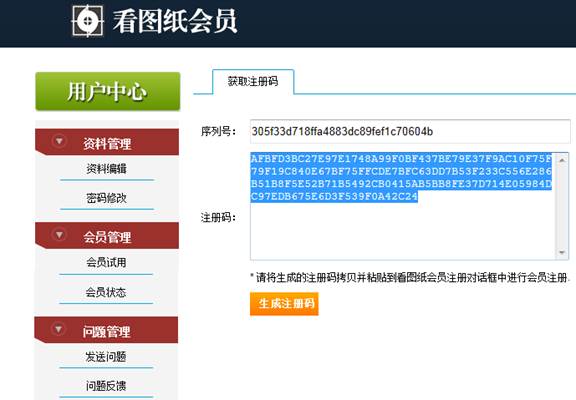576x400 pixels.
Task: Click the 资料管理 section header
Action: (107, 142)
